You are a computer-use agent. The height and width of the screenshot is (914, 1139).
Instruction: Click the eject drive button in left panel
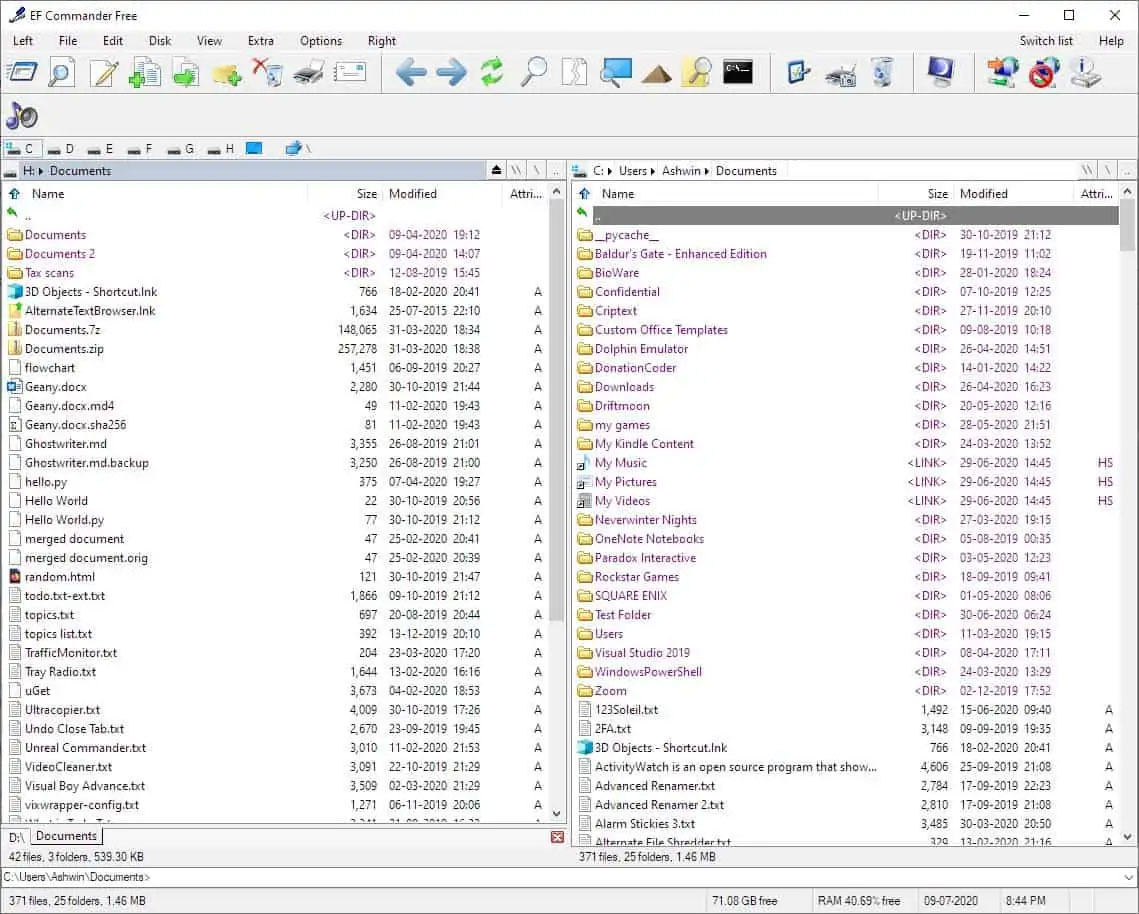[x=496, y=170]
